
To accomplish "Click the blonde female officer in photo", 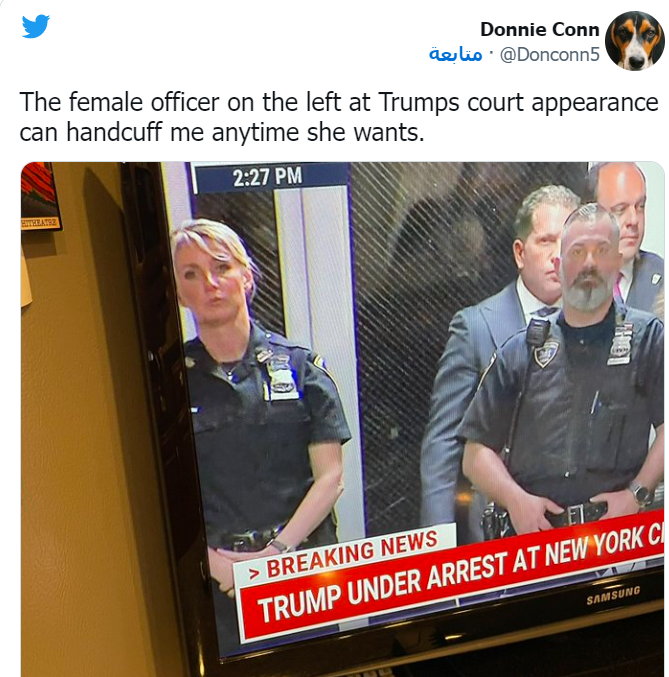I will [x=260, y=399].
